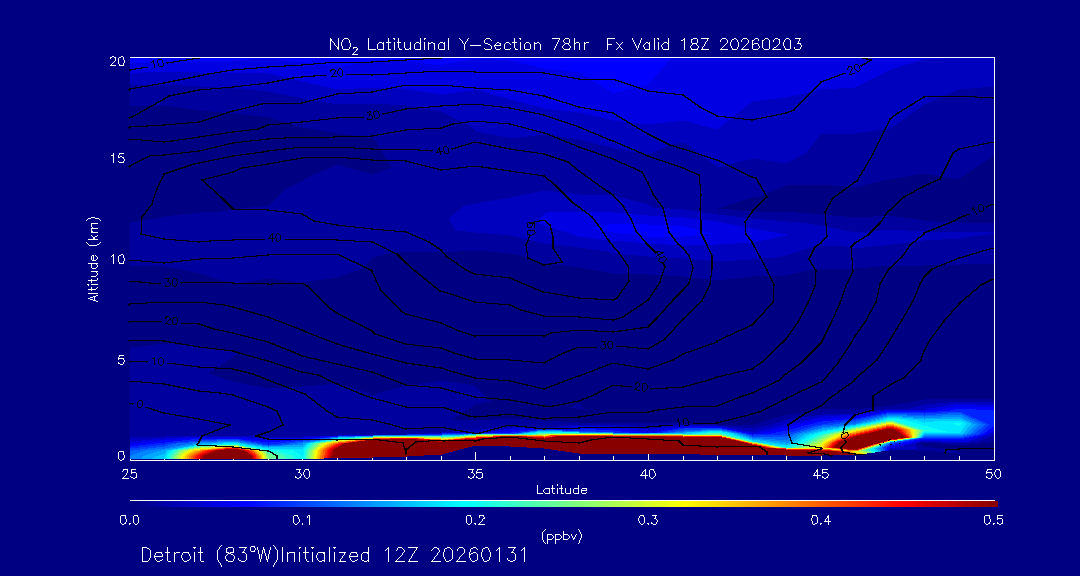Viewport: 1080px width, 576px height.
Task: Click the (ppbv) units label
Action: pos(561,536)
